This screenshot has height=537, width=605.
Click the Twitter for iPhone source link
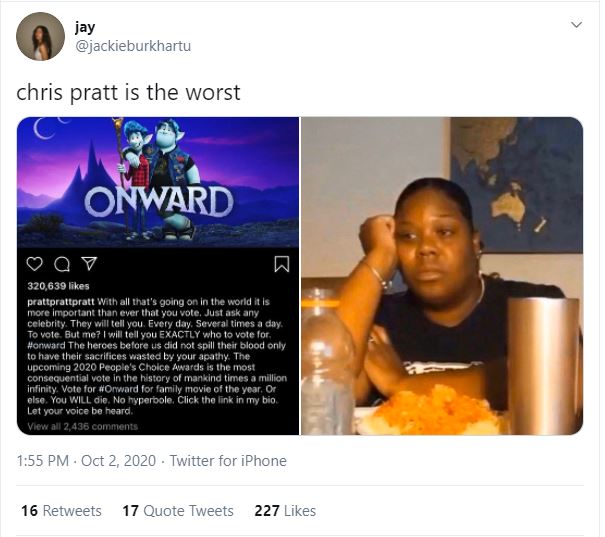[228, 461]
